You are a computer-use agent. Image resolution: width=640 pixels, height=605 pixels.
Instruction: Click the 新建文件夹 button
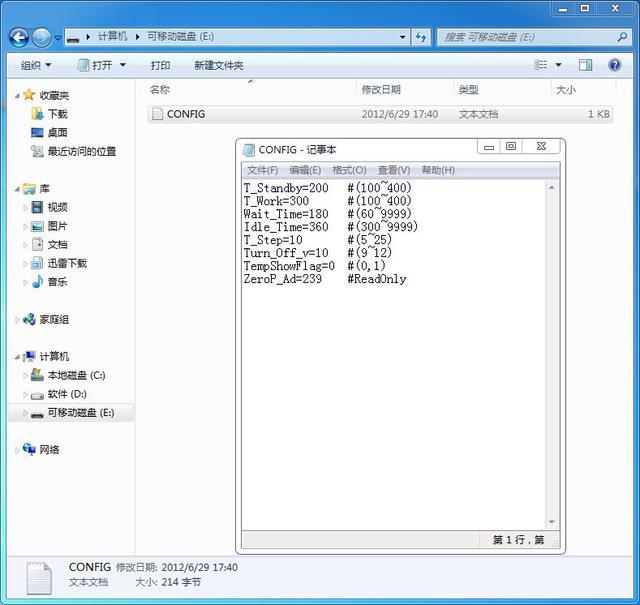pyautogui.click(x=219, y=65)
